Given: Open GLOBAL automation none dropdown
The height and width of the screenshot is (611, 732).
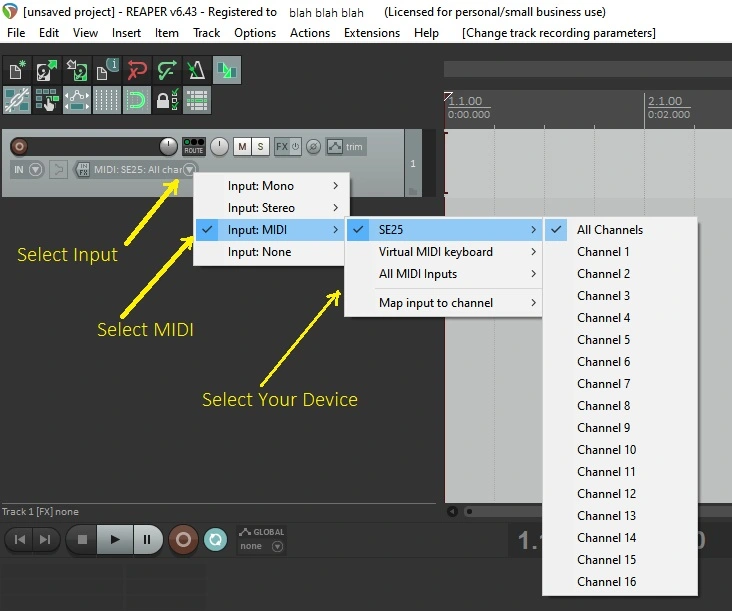Looking at the screenshot, I should 277,546.
